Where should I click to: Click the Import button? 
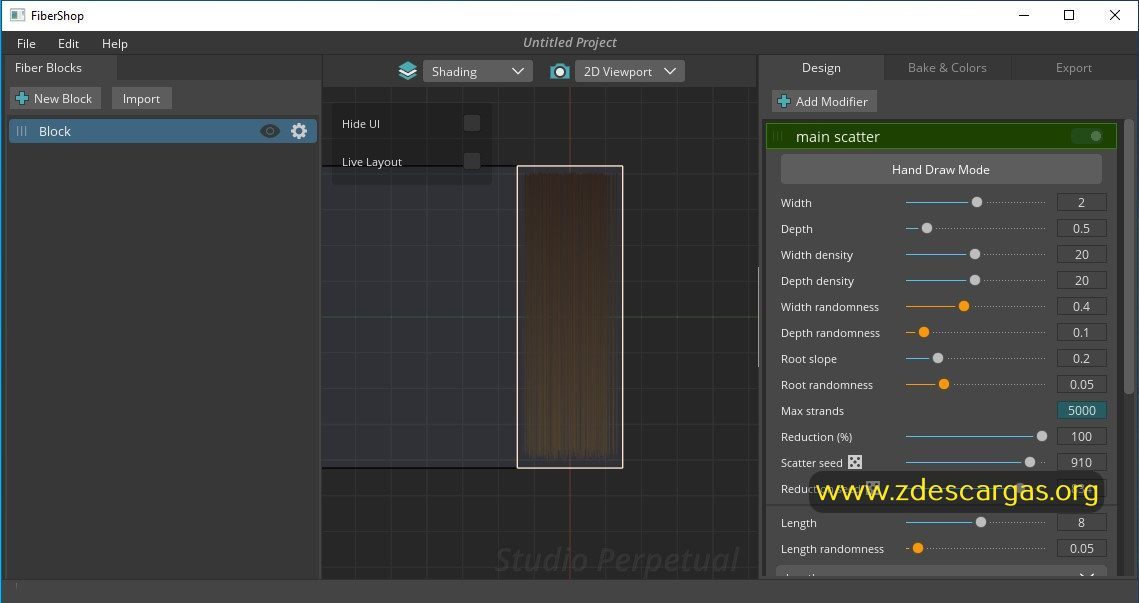(x=142, y=99)
